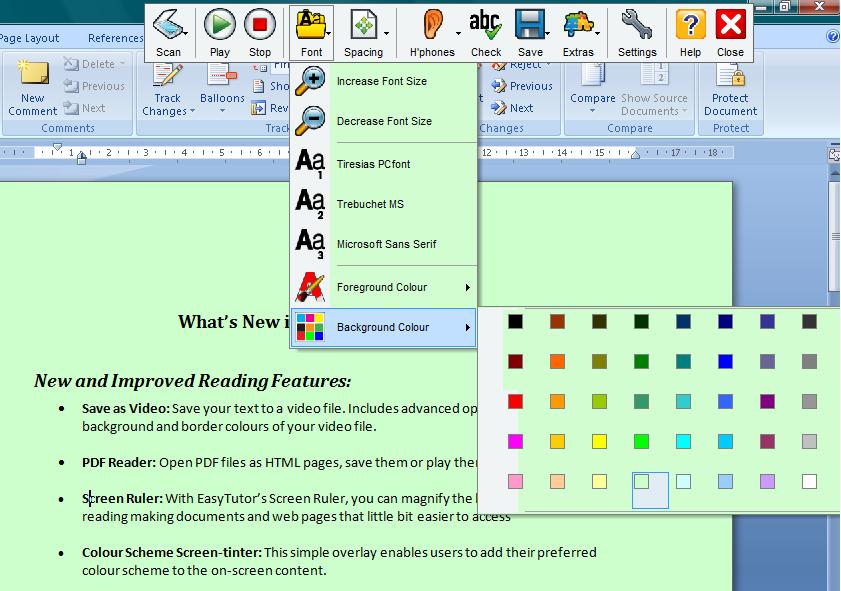Click New Comment in Word ribbon
Screen dimensions: 841x591
tap(33, 88)
